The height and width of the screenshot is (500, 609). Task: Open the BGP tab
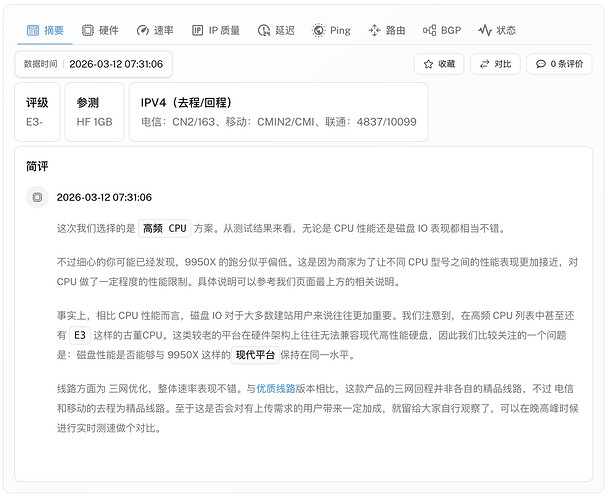coord(442,30)
